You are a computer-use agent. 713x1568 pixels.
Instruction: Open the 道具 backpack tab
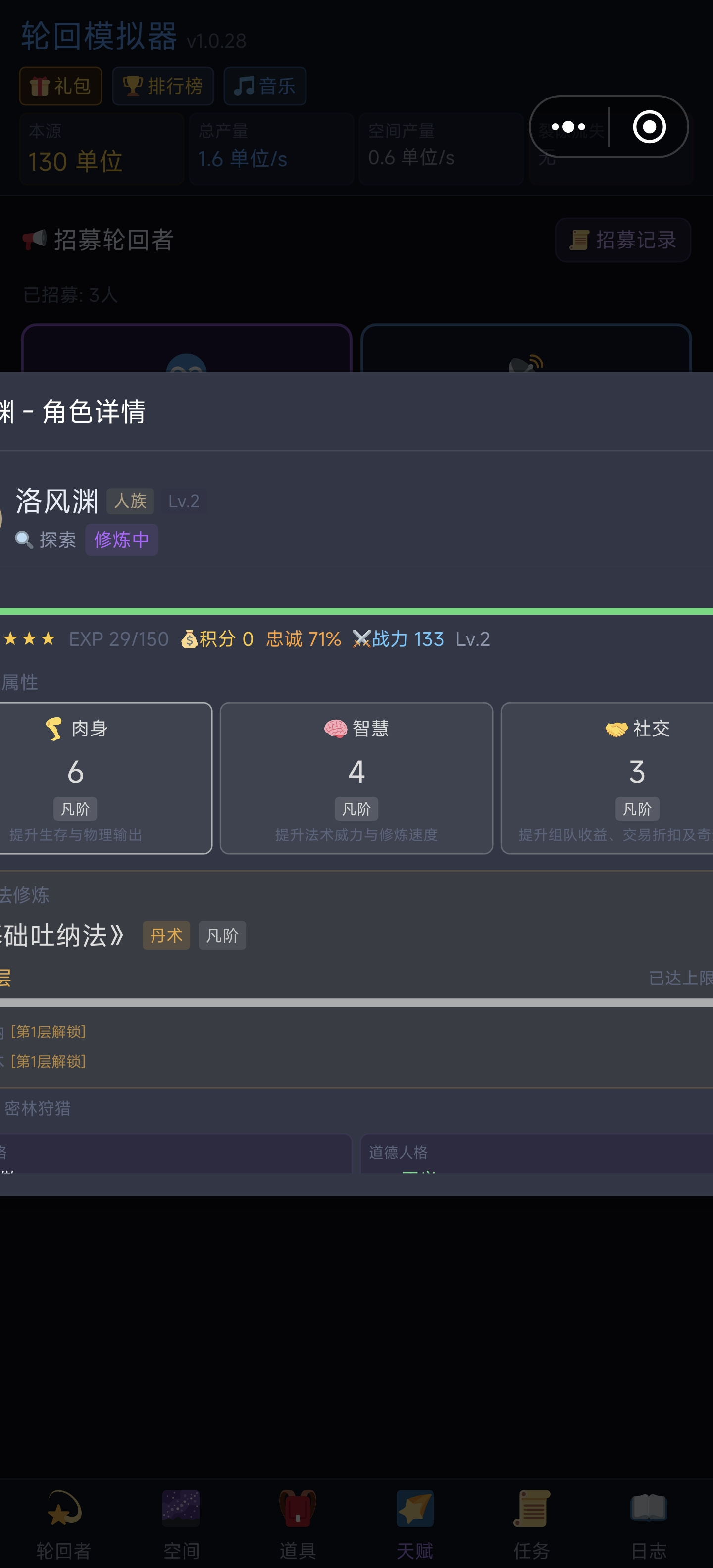tap(298, 1524)
